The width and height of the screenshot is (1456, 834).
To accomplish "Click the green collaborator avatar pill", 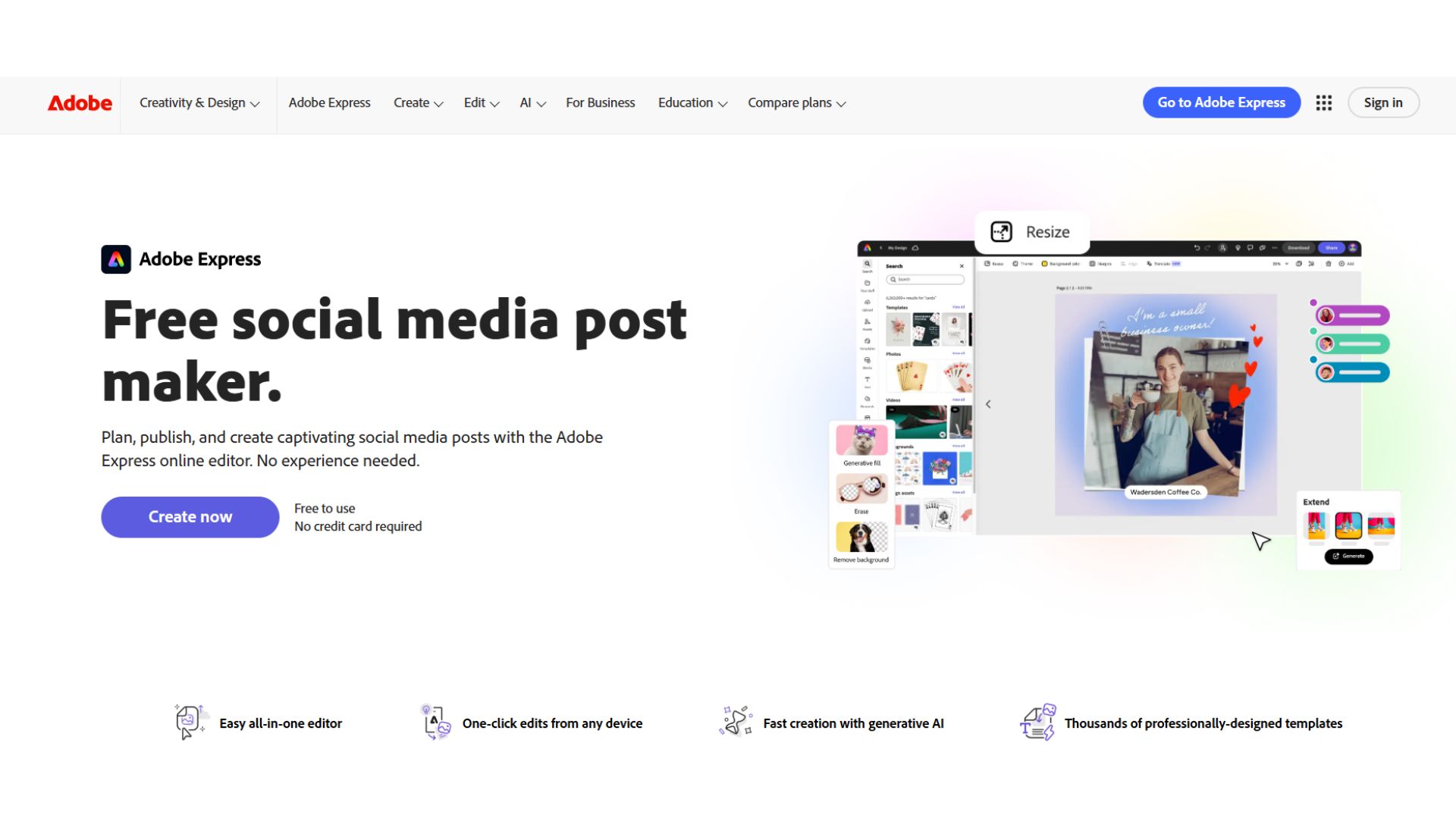I will [x=1353, y=343].
